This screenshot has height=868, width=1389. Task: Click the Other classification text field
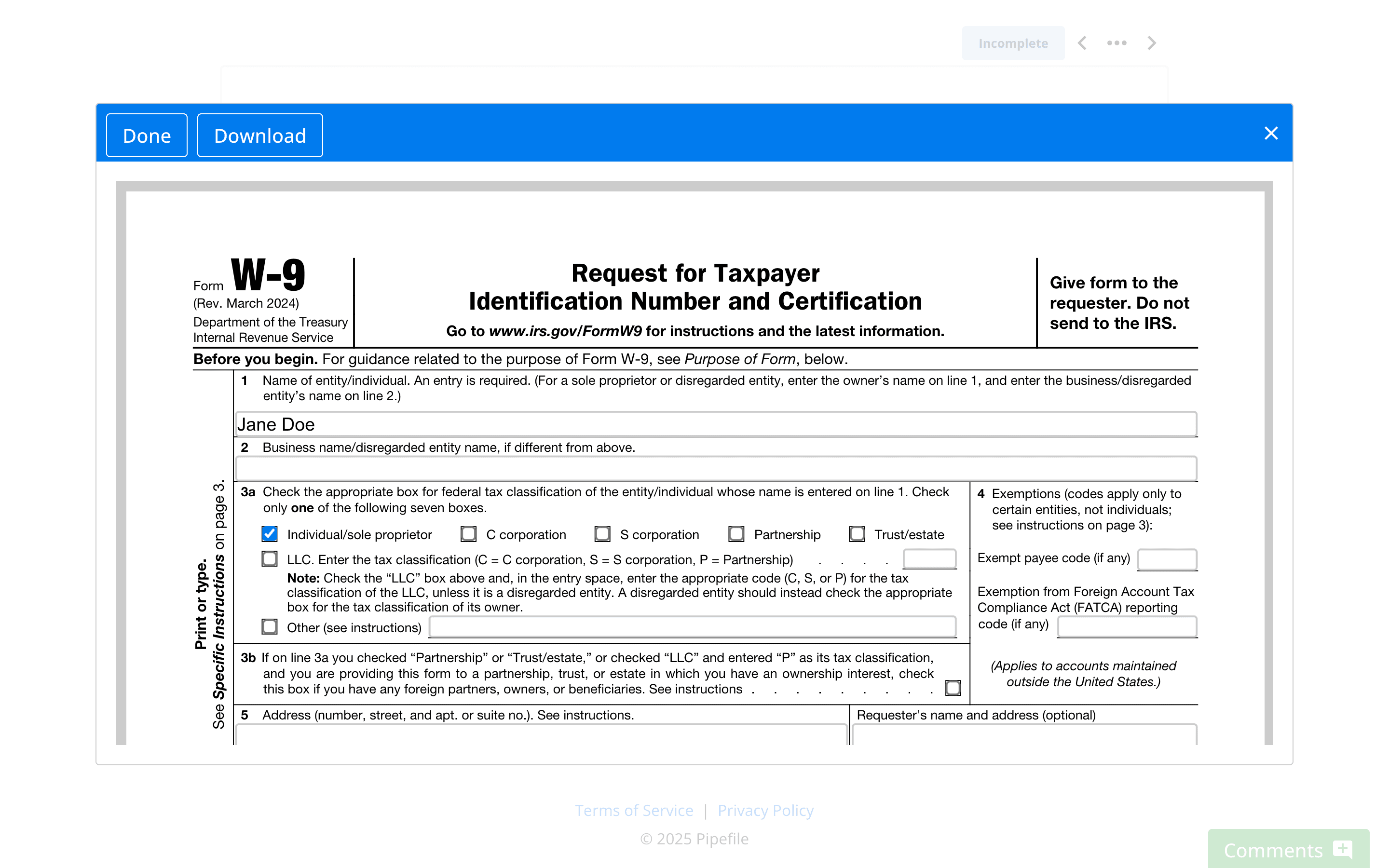[x=692, y=627]
